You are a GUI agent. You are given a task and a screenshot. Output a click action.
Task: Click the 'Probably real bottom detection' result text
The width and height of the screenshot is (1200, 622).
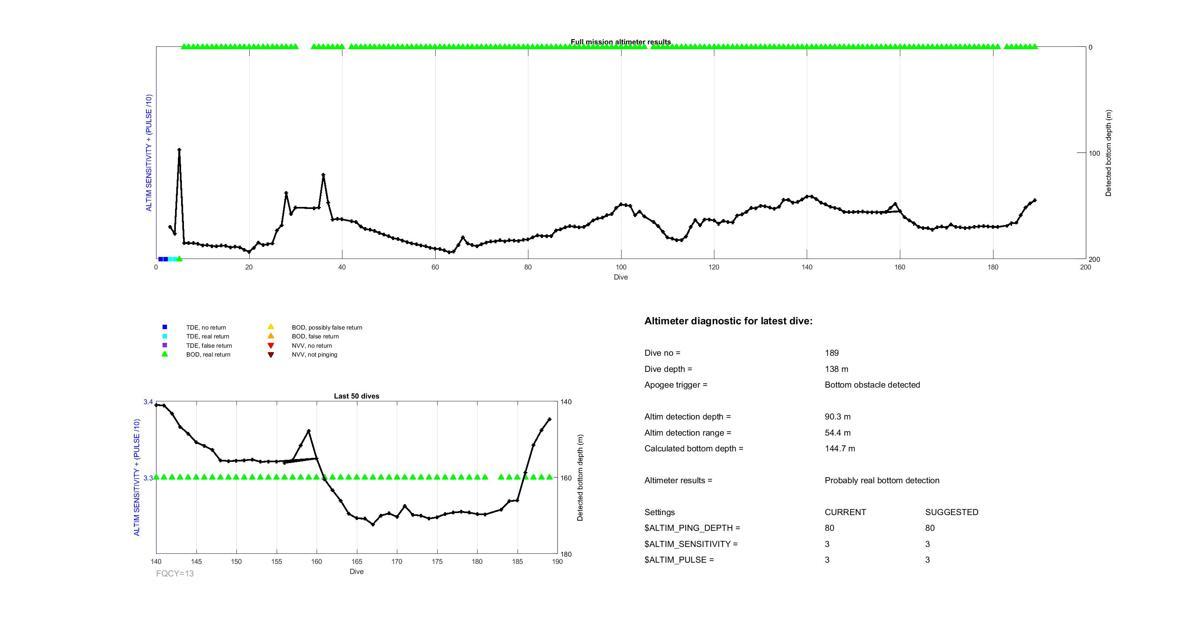(x=882, y=481)
